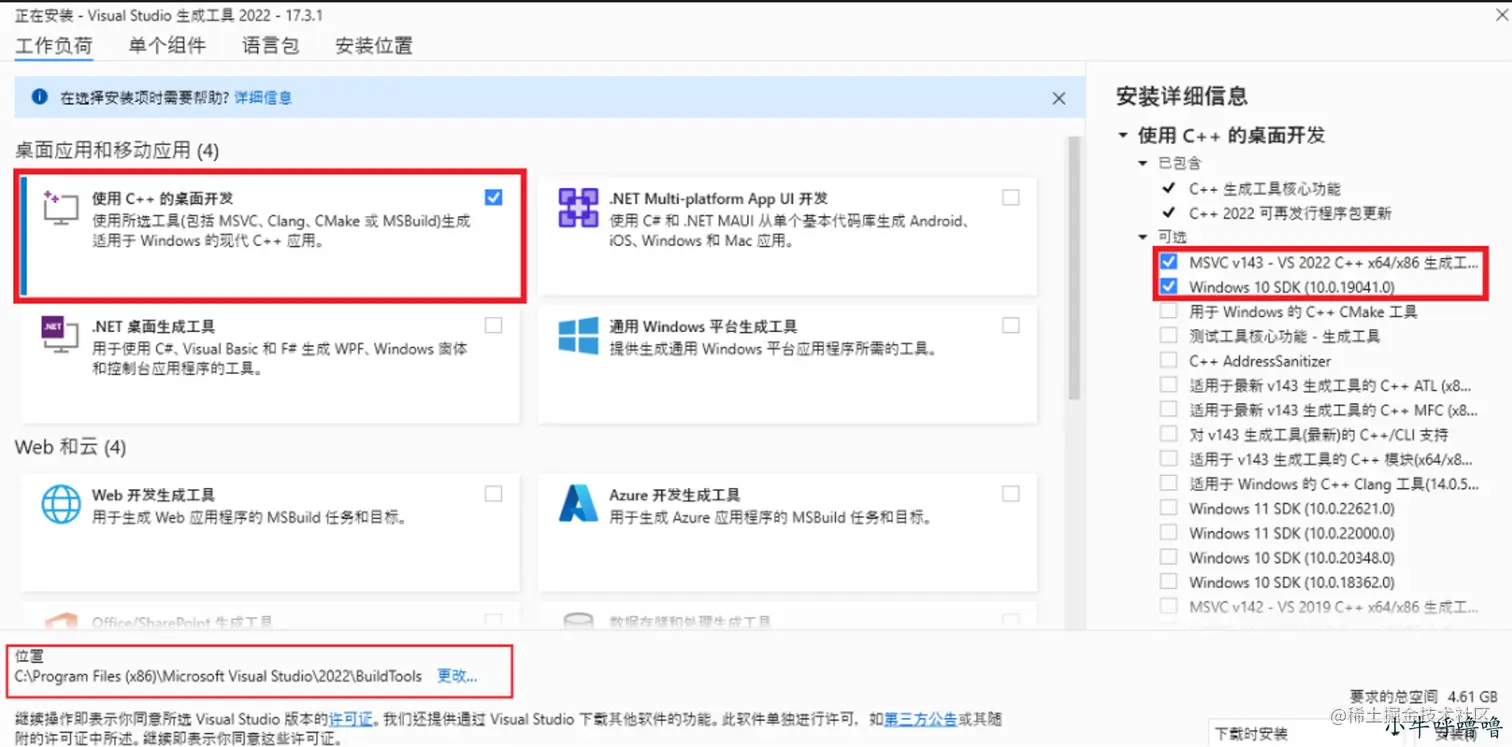Check v143 C++ 模块 option
This screenshot has width=1512, height=747.
[x=1168, y=459]
